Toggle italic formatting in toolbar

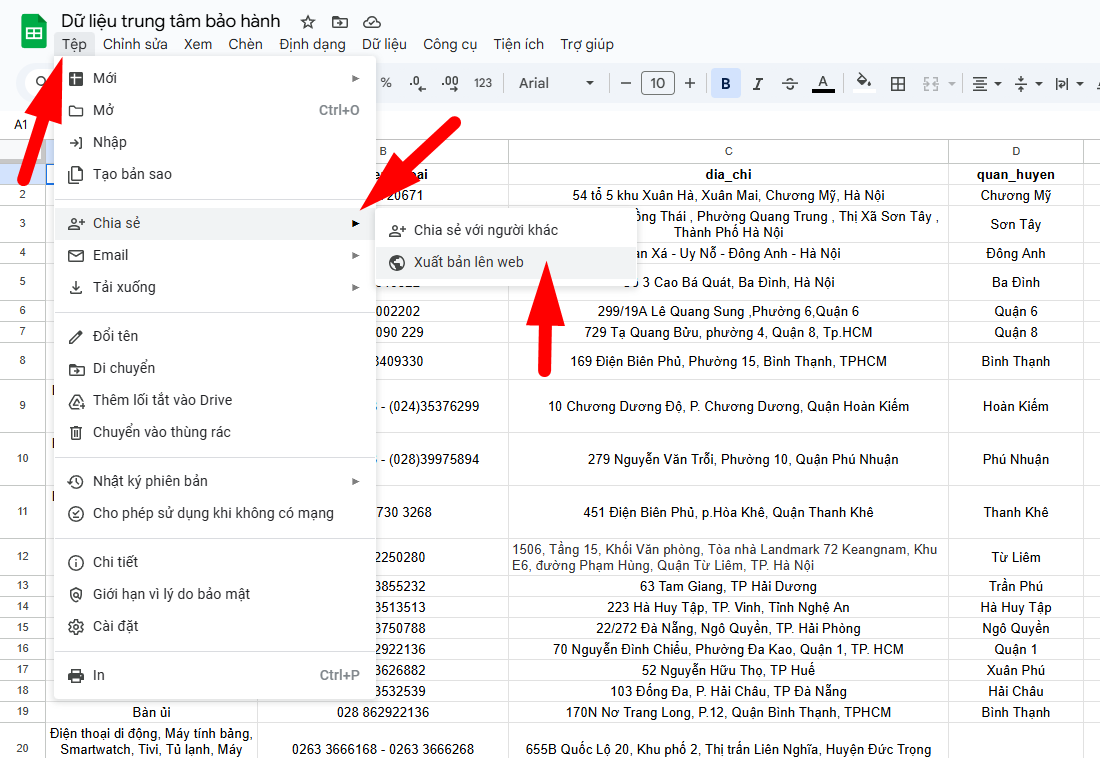click(757, 83)
